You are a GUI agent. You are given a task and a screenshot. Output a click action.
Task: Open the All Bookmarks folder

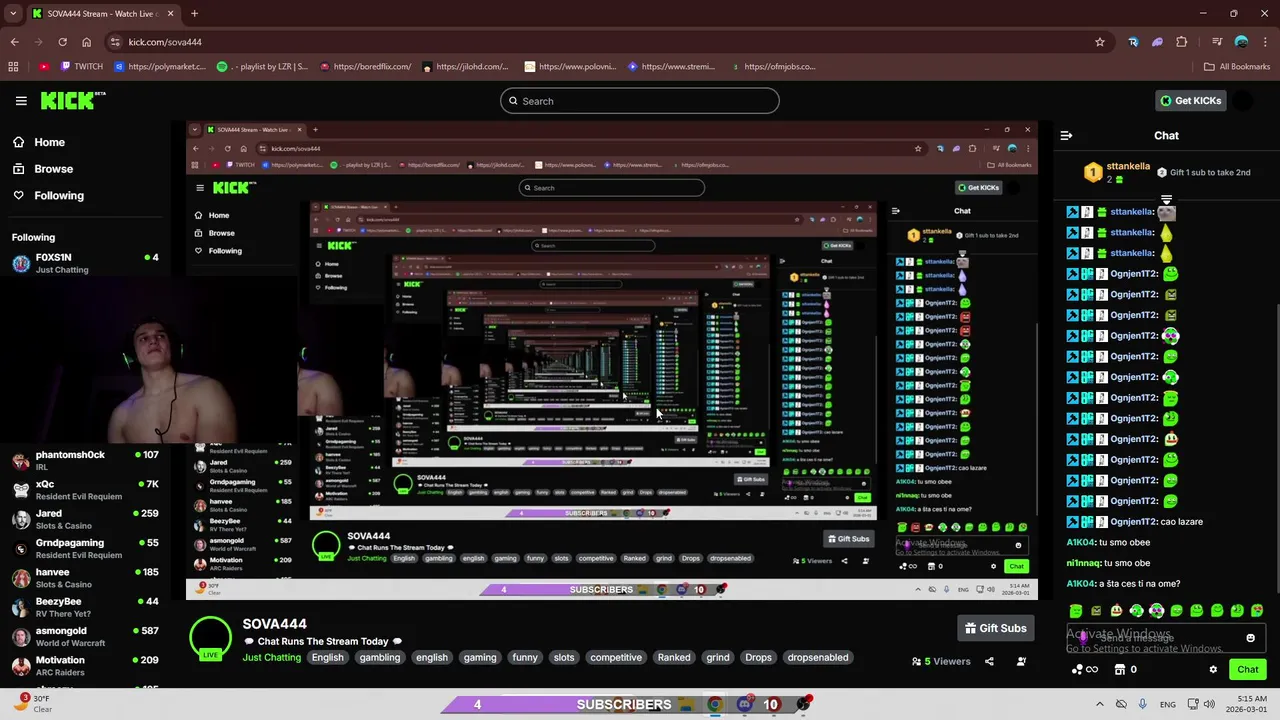tap(1237, 67)
